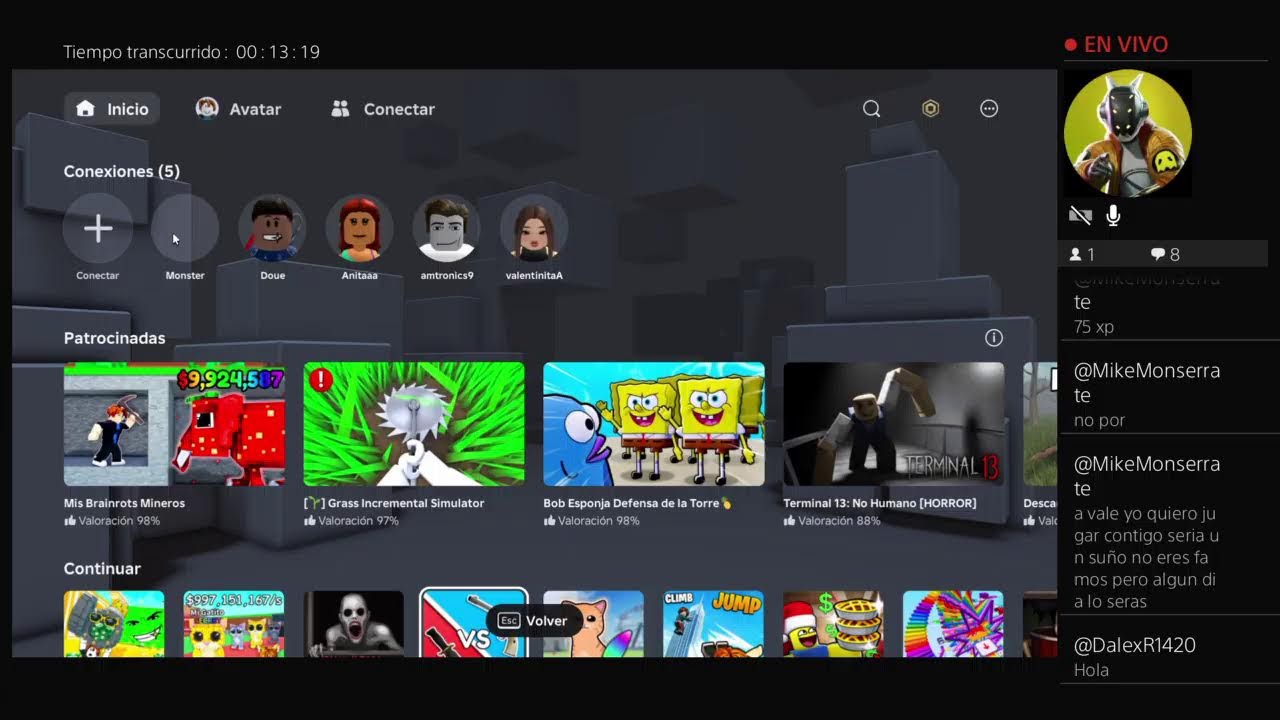Switch to the Avatar tab

click(x=238, y=109)
